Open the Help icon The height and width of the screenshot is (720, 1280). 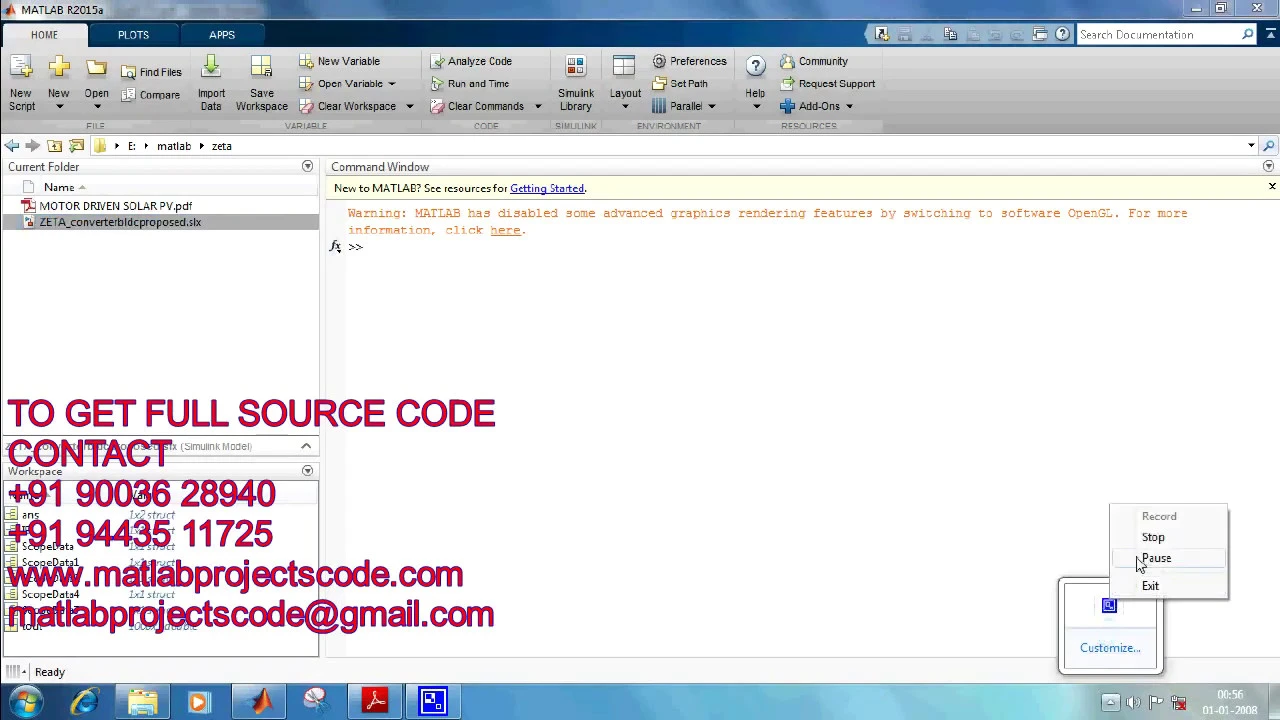pyautogui.click(x=755, y=66)
